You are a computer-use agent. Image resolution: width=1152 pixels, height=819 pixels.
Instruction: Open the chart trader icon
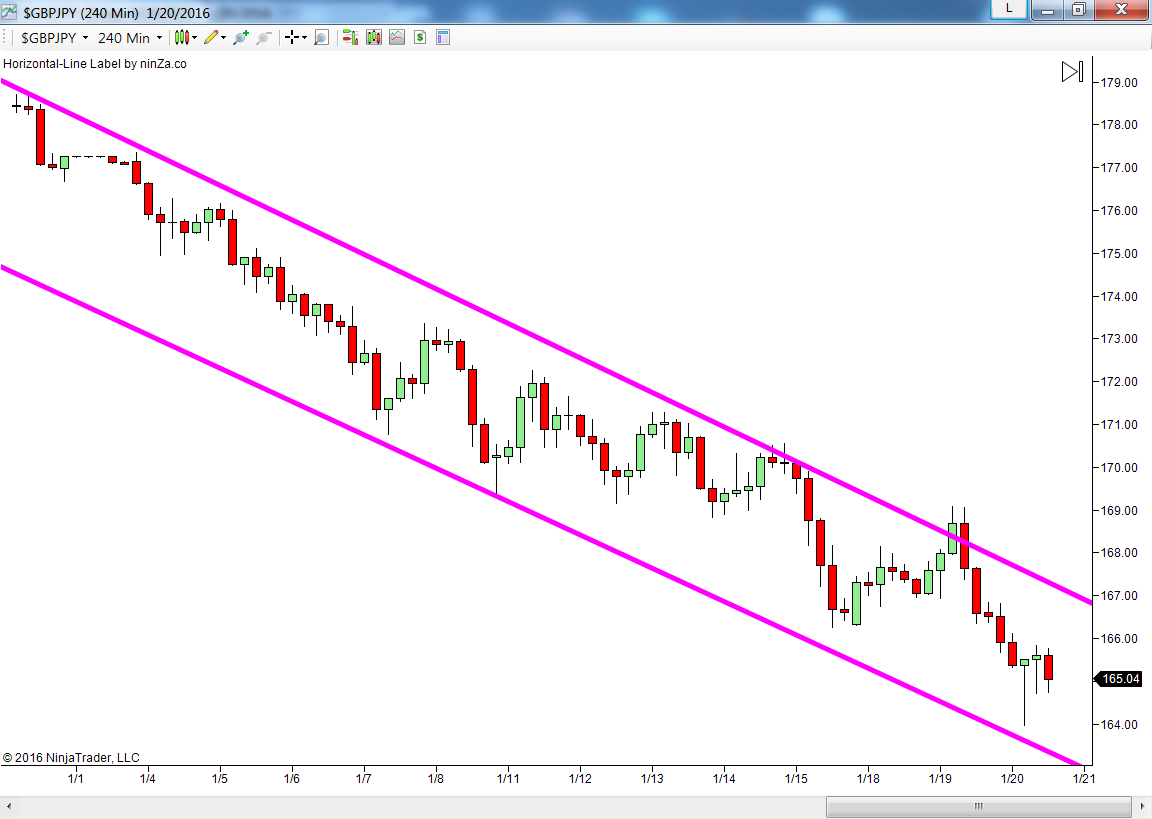tap(350, 37)
